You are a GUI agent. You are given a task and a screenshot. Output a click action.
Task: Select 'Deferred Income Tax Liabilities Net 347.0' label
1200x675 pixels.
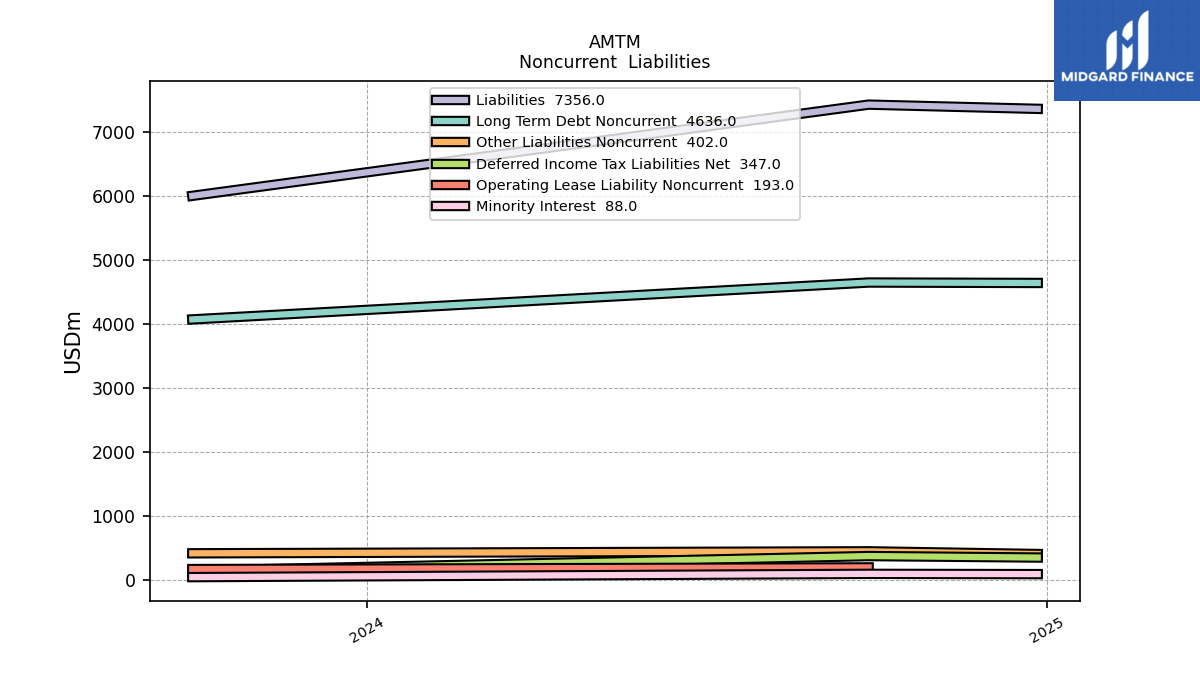(x=628, y=164)
